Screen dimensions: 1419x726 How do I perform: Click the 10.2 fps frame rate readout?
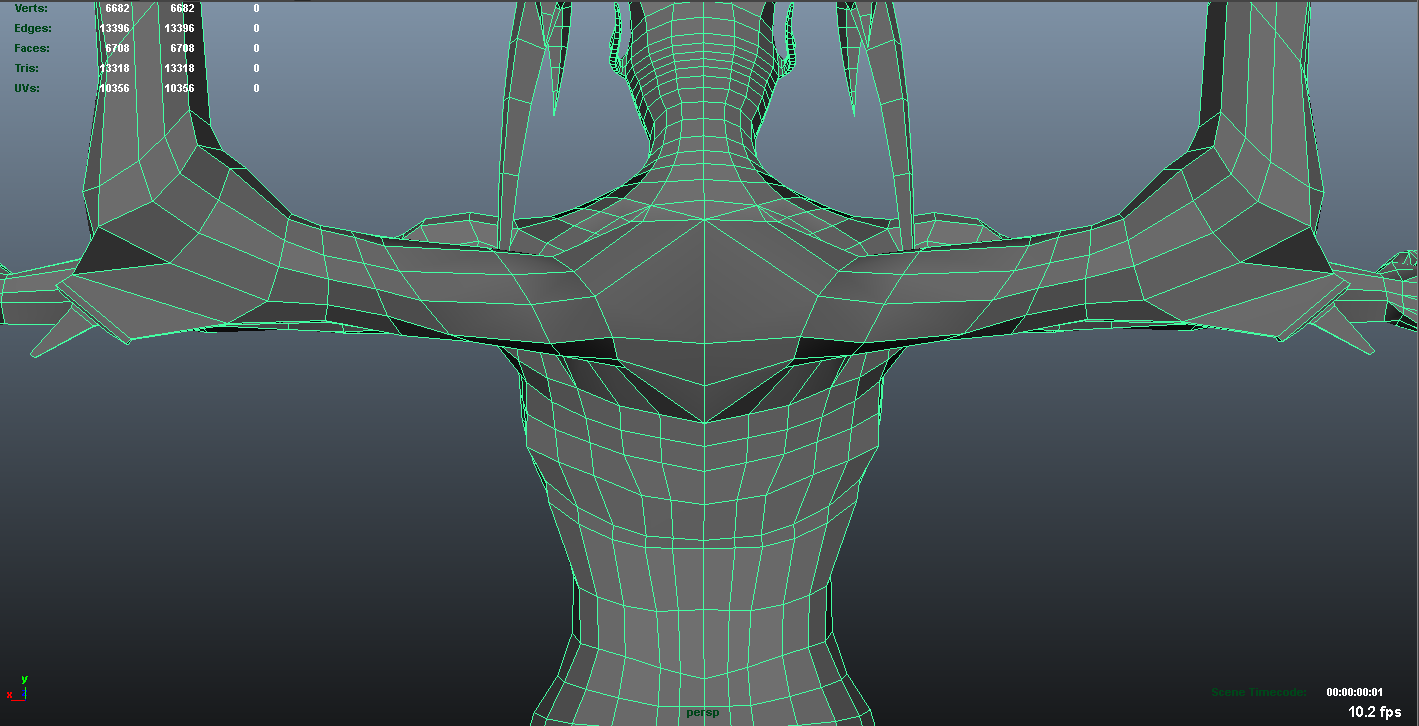tap(1375, 712)
